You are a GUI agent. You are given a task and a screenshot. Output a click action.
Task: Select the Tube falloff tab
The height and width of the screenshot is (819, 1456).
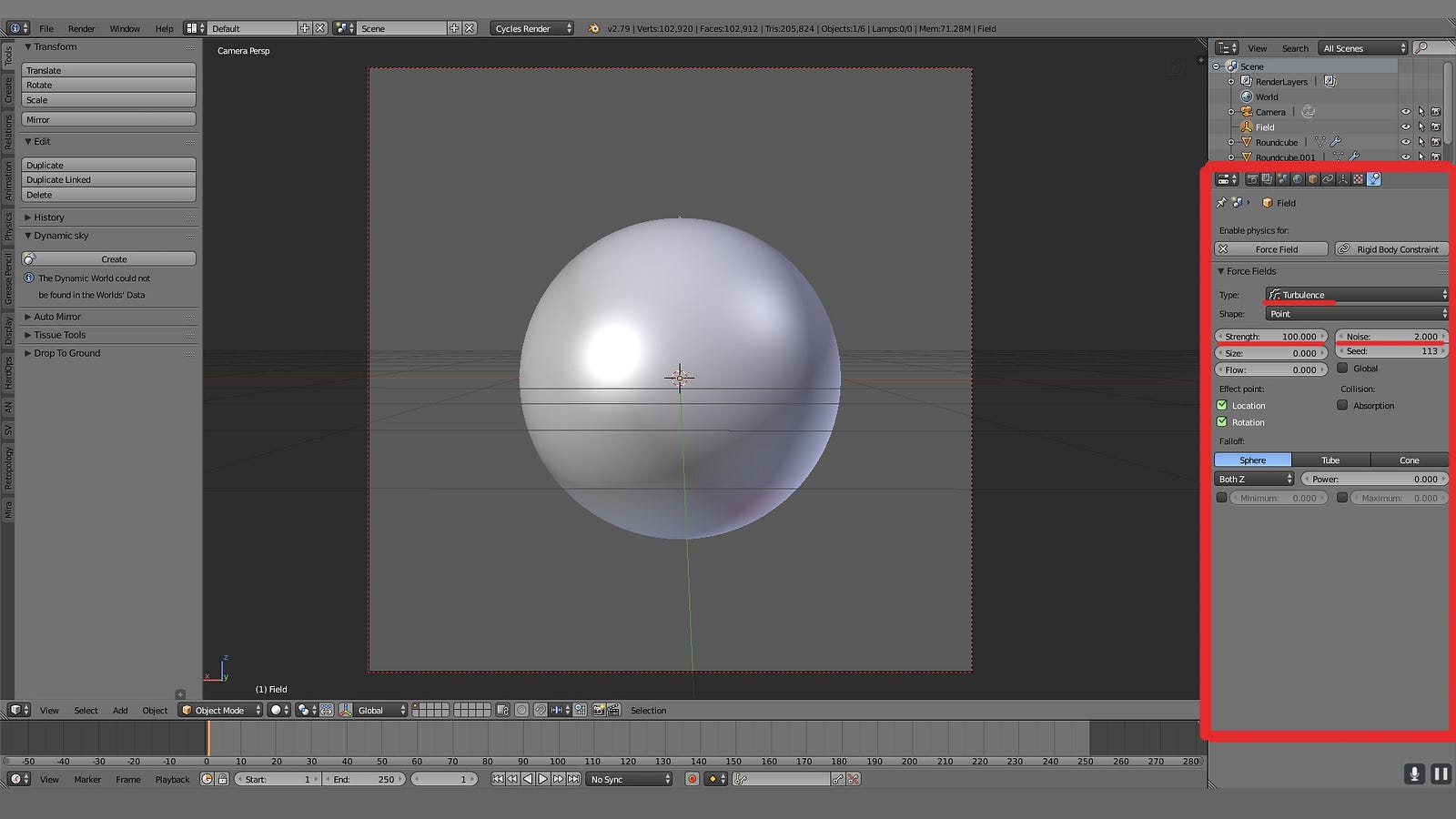coord(1330,460)
